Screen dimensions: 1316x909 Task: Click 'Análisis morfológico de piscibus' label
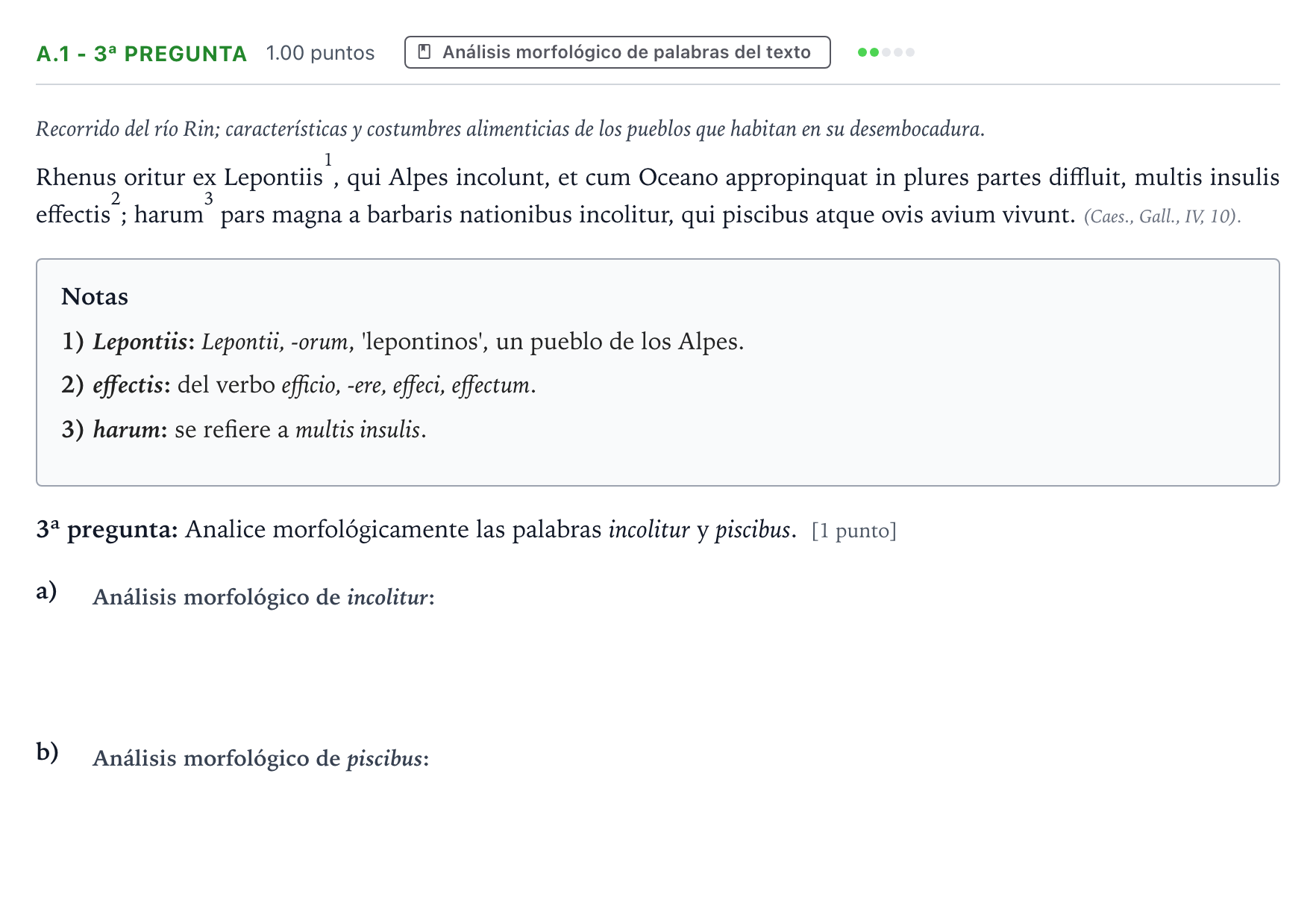261,759
